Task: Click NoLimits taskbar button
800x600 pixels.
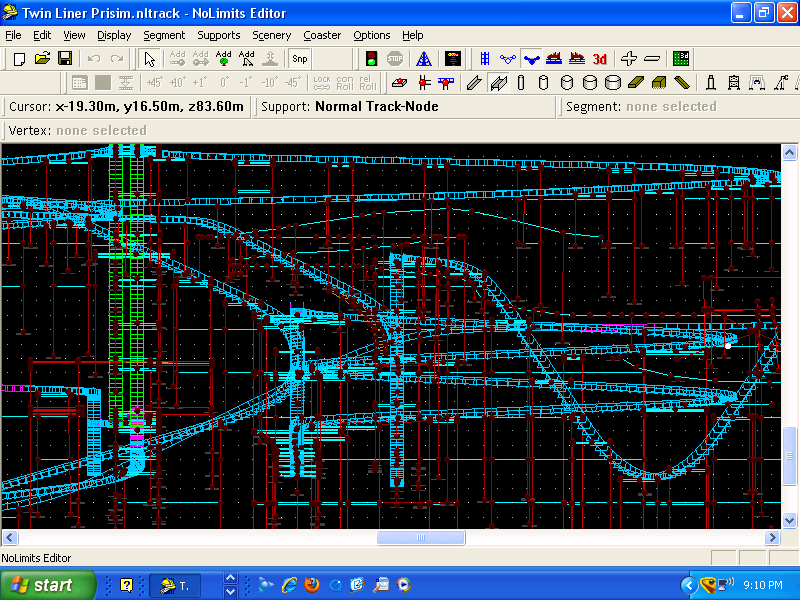Action: click(175, 585)
